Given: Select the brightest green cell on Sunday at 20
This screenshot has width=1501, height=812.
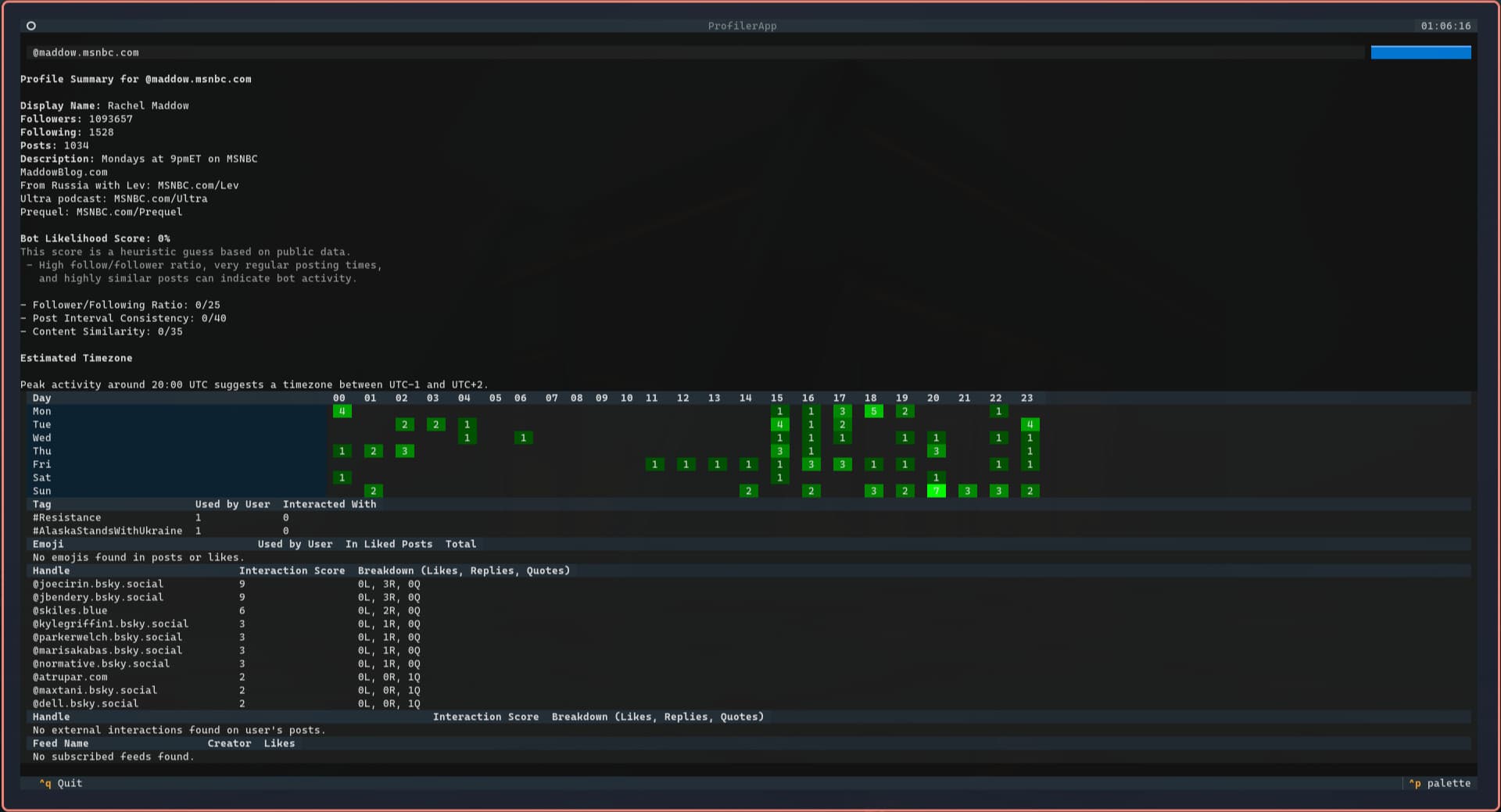Looking at the screenshot, I should (935, 491).
